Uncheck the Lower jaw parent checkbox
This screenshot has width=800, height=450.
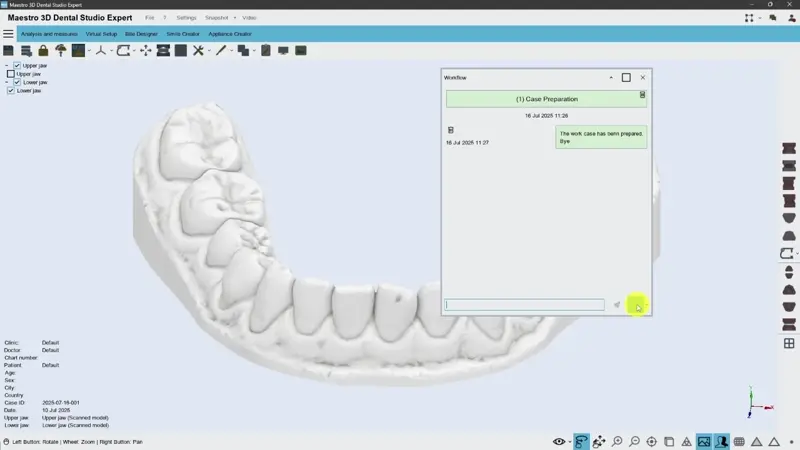coord(17,82)
